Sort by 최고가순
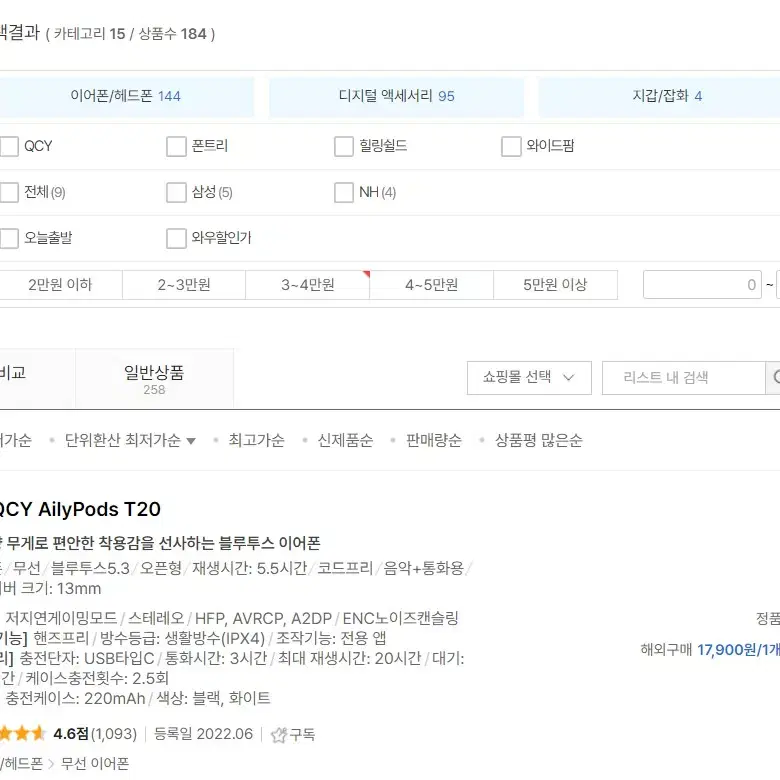Screen dimensions: 780x780 [x=256, y=440]
